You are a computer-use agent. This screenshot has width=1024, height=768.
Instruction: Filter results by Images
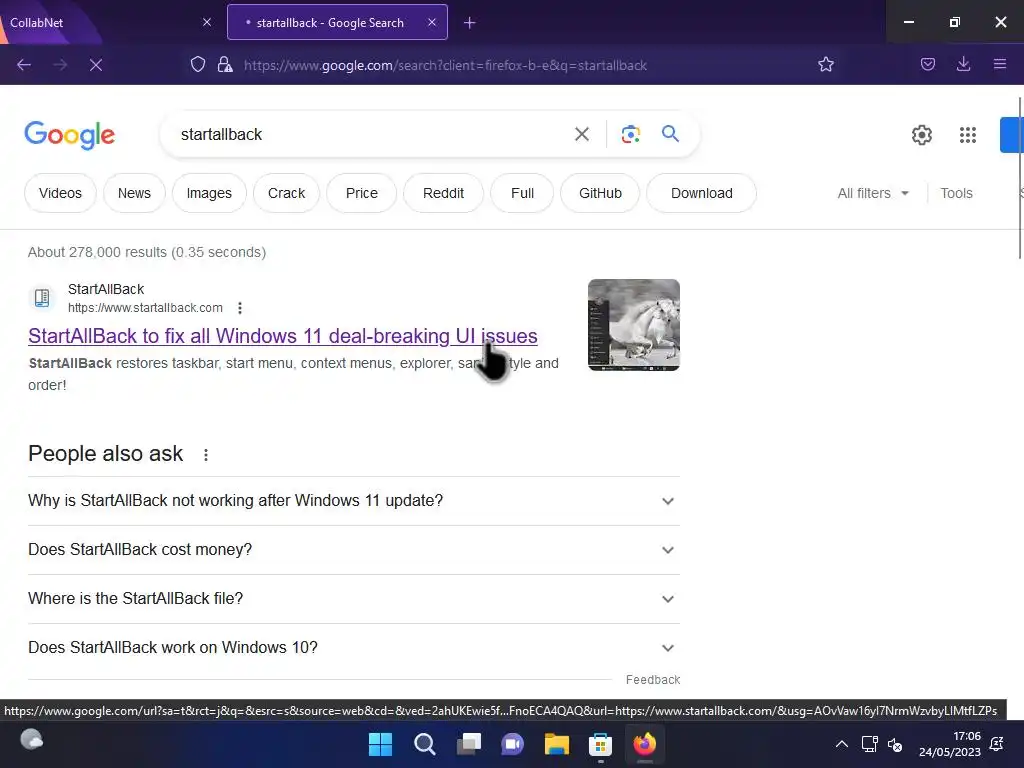[209, 193]
